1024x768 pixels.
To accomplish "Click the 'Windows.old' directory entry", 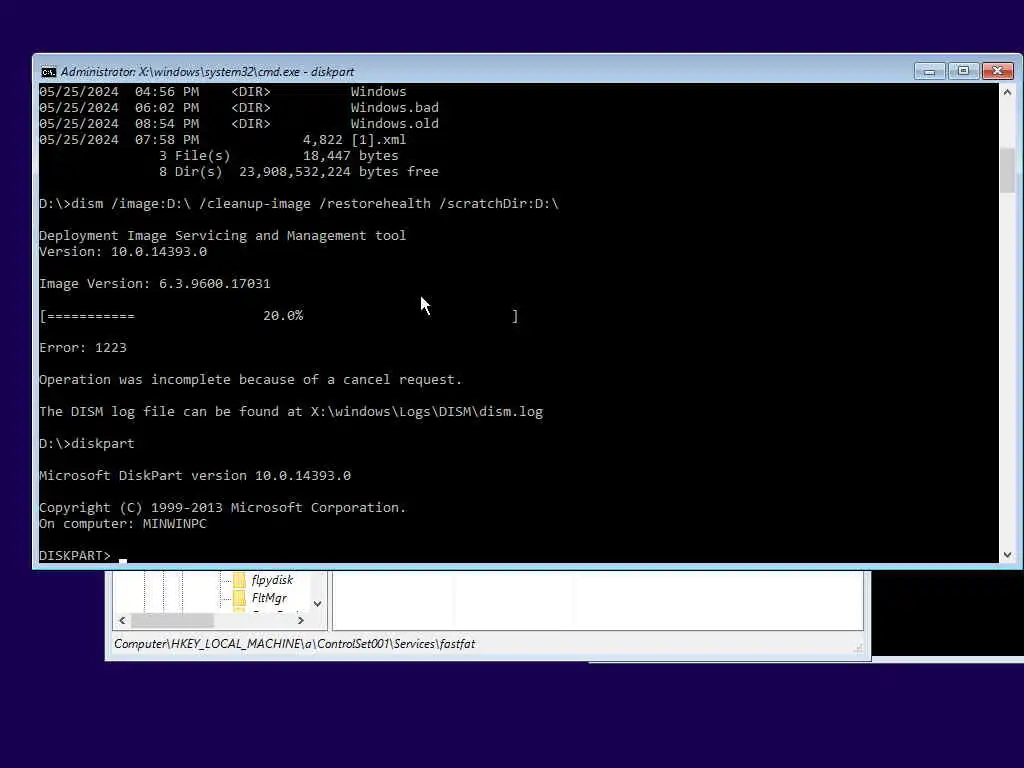I will coord(394,123).
